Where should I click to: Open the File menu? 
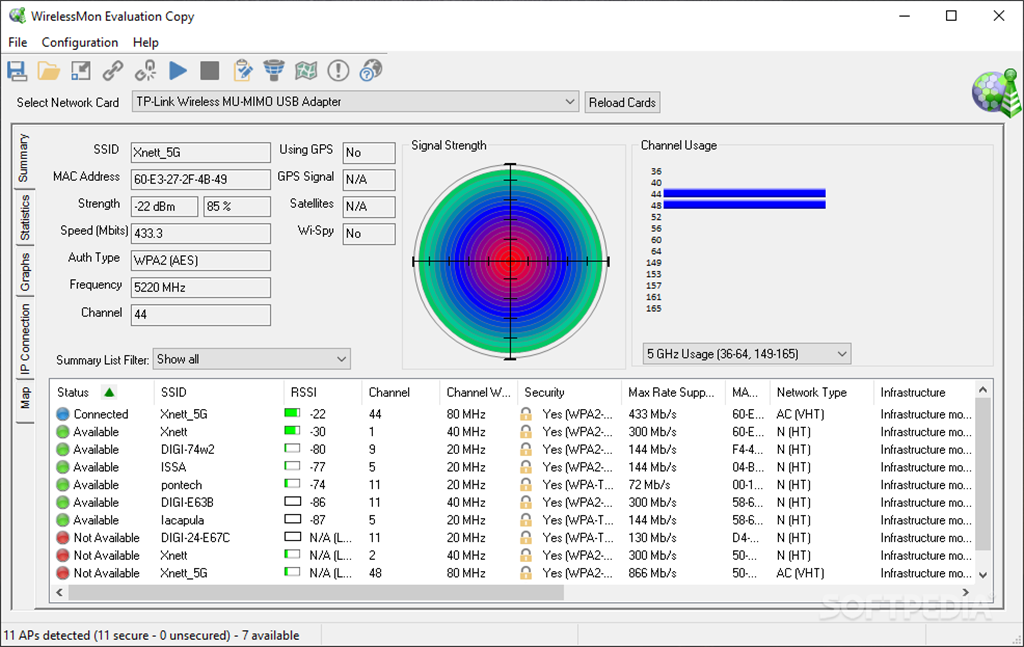[x=18, y=42]
